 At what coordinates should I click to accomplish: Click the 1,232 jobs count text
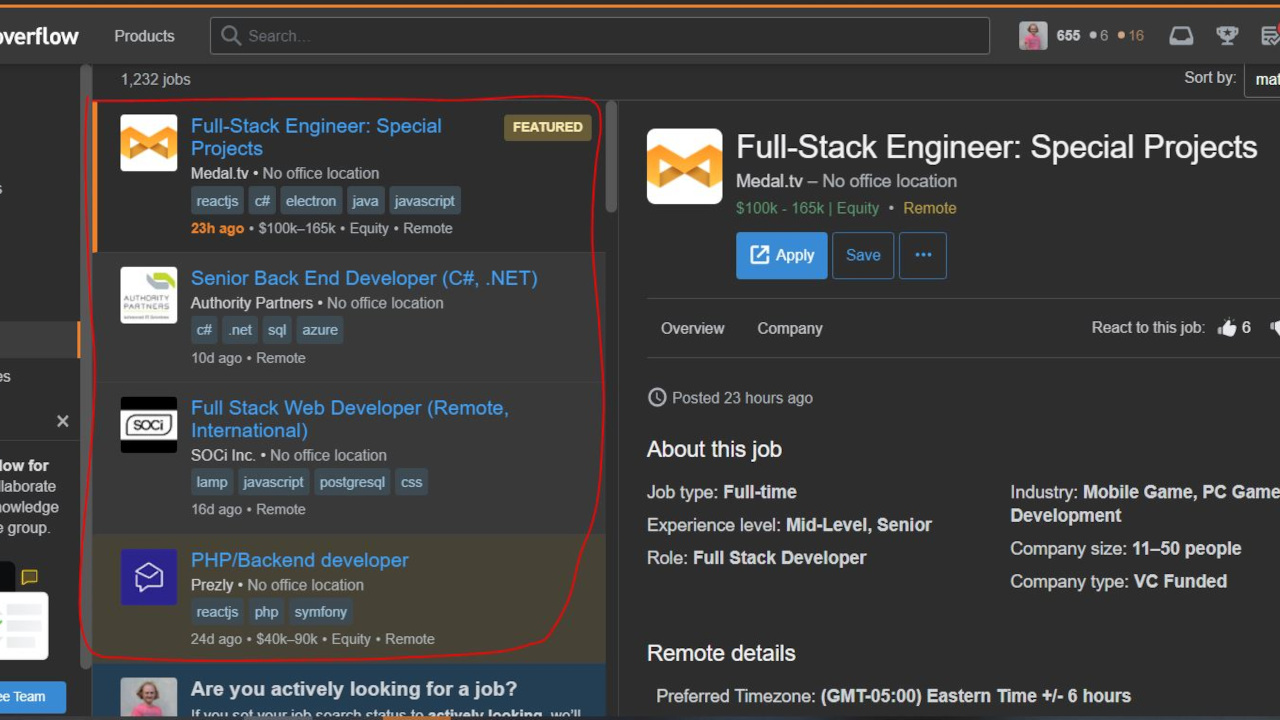(x=155, y=79)
